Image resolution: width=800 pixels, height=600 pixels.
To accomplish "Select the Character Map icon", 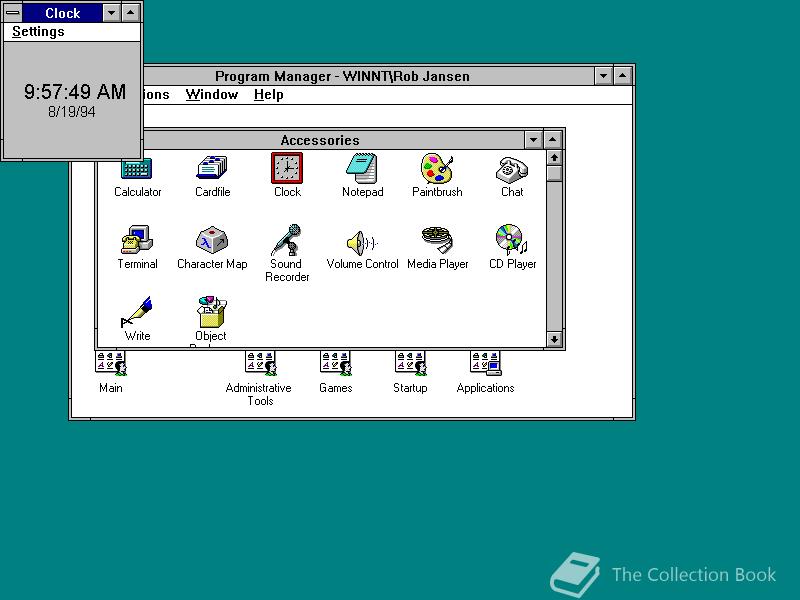I will [x=212, y=239].
